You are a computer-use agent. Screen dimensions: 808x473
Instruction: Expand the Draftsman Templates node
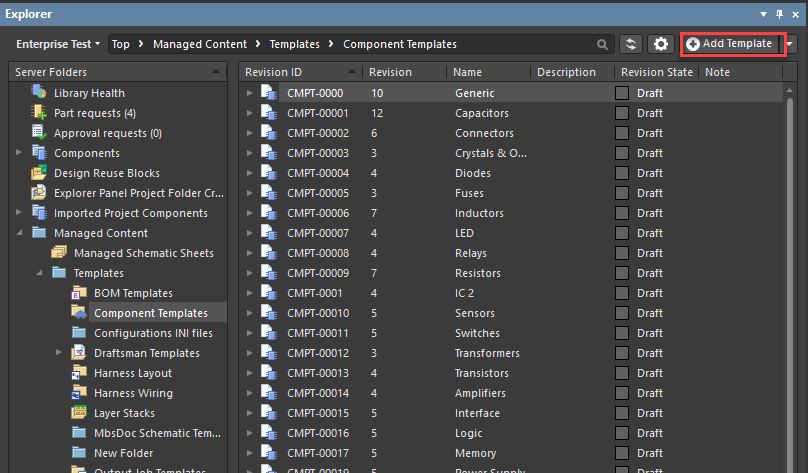click(59, 352)
